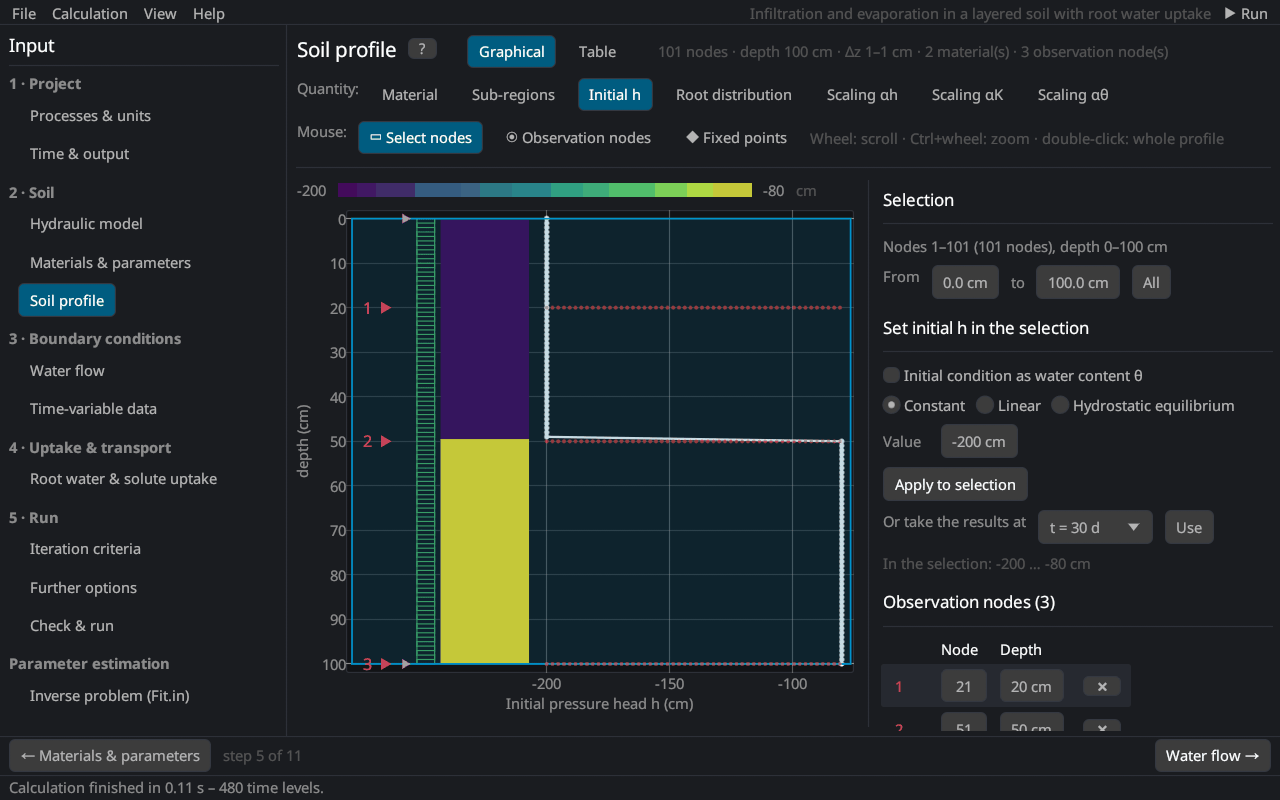Open Inverse problem (Fit.in) in the sidebar
Viewport: 1280px width, 800px height.
pyautogui.click(x=110, y=696)
